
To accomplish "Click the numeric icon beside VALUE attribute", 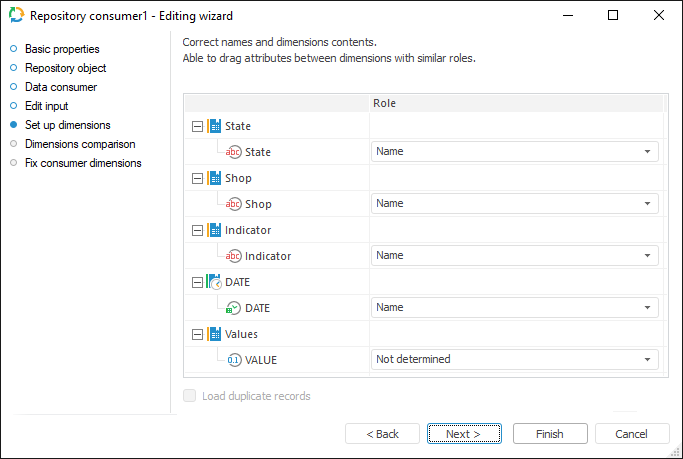I will 234,360.
